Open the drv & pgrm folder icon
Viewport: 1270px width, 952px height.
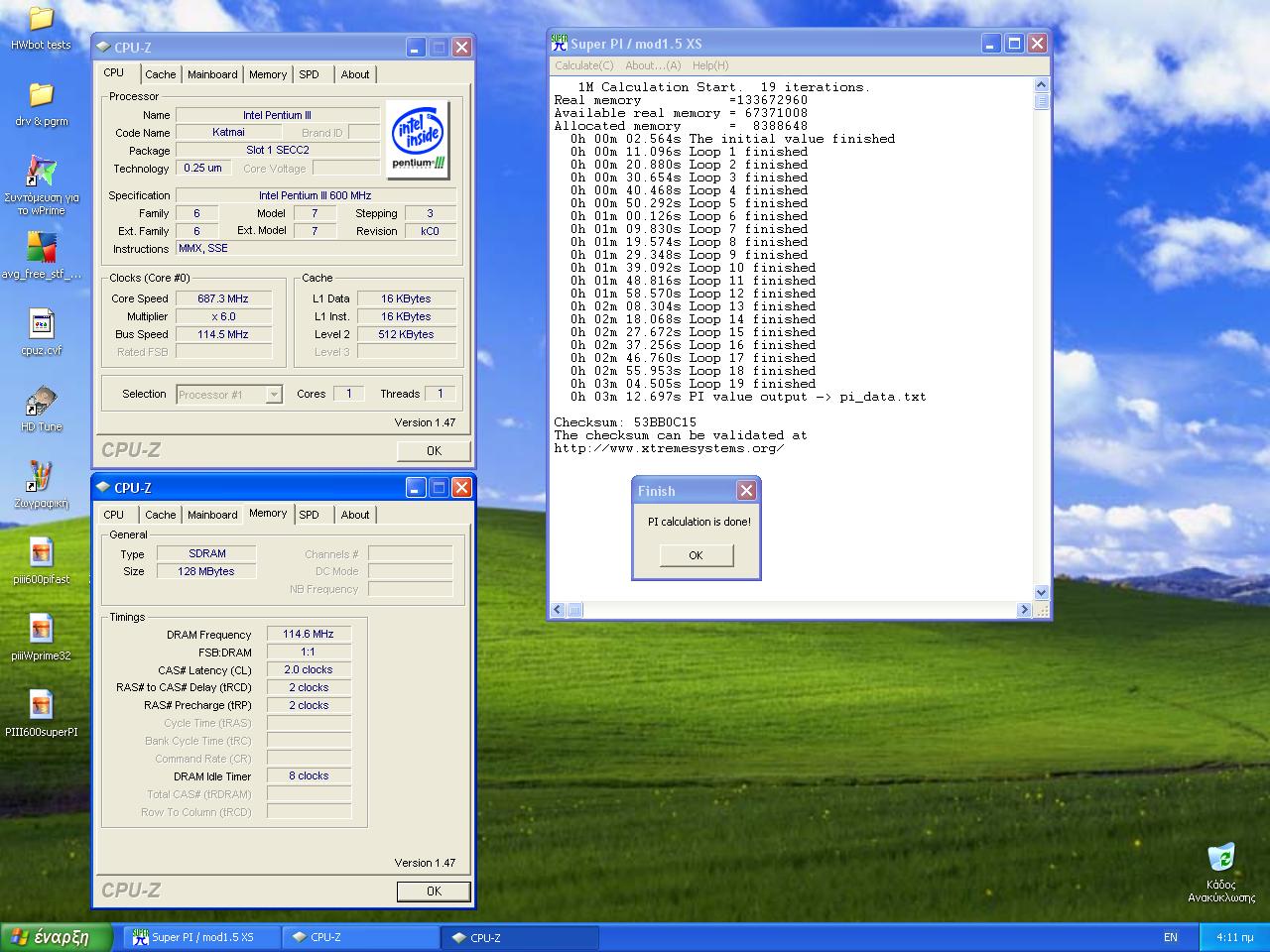click(x=41, y=95)
